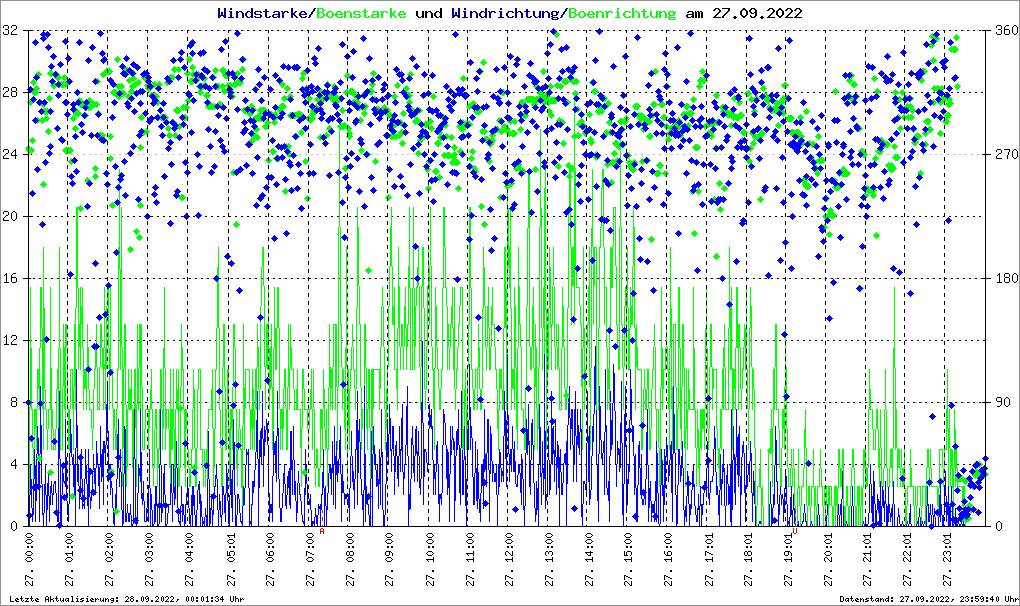Select the '27. 21:01' time axis label
1020x606 pixels.
(869, 560)
